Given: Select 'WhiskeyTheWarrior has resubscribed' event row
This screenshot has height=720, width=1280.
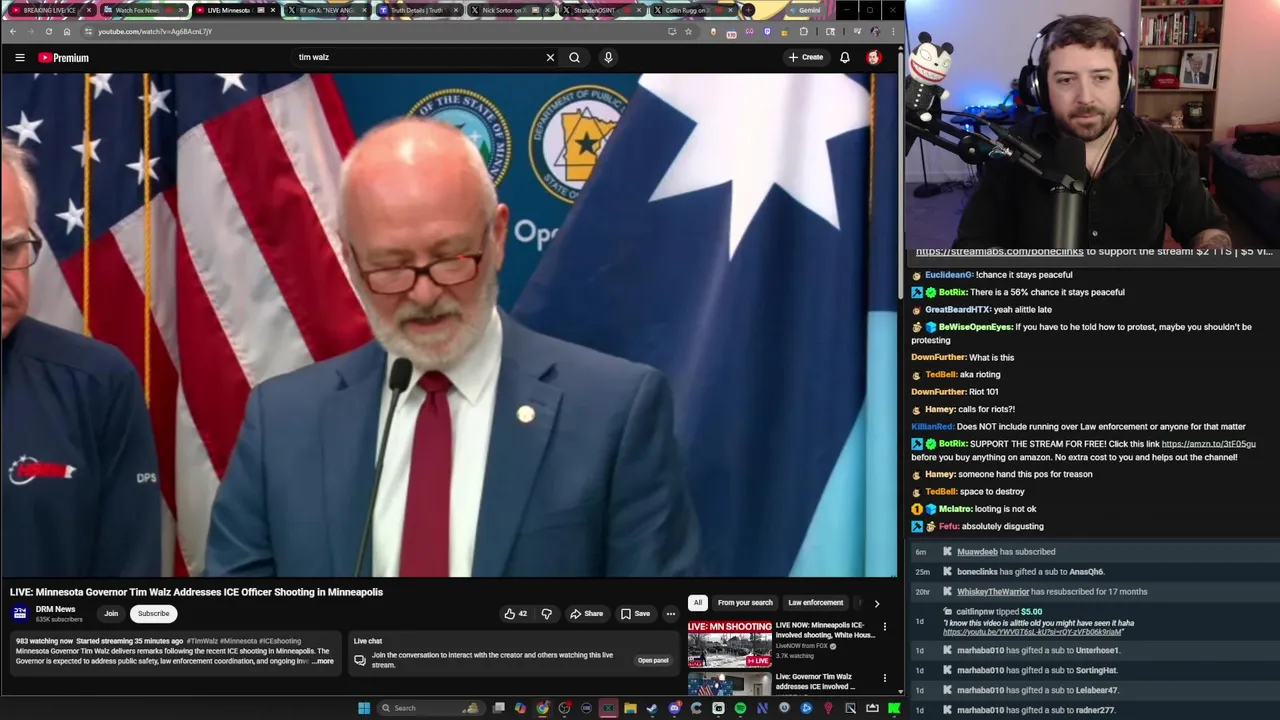Looking at the screenshot, I should [x=1094, y=592].
